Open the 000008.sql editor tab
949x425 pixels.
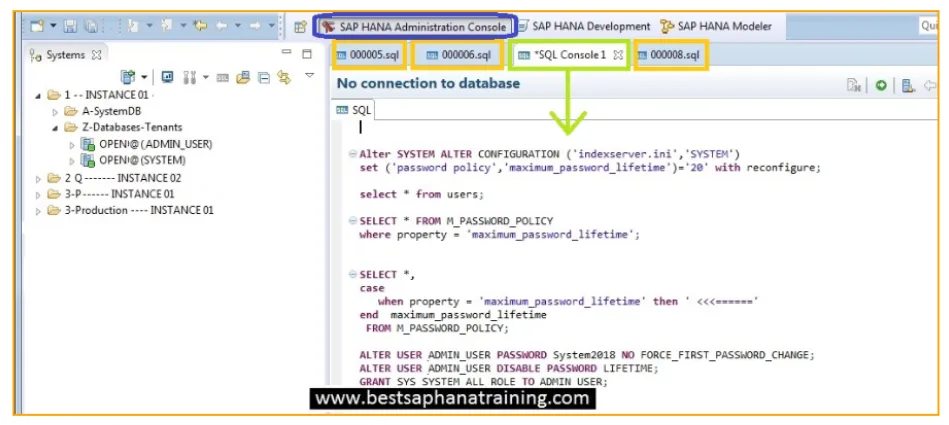coord(669,55)
